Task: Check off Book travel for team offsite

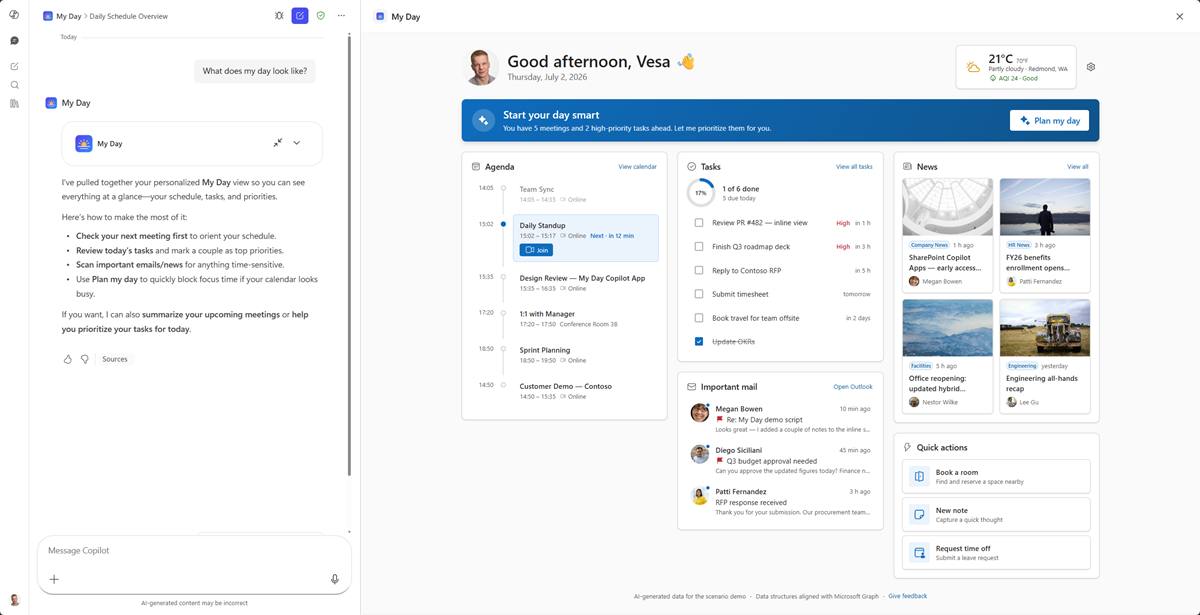Action: [699, 318]
